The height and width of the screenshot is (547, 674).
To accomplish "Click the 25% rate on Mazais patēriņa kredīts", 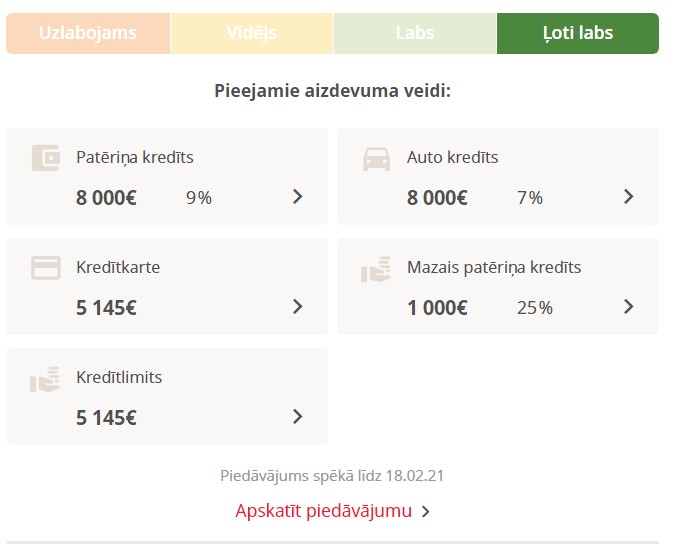I will 535,308.
